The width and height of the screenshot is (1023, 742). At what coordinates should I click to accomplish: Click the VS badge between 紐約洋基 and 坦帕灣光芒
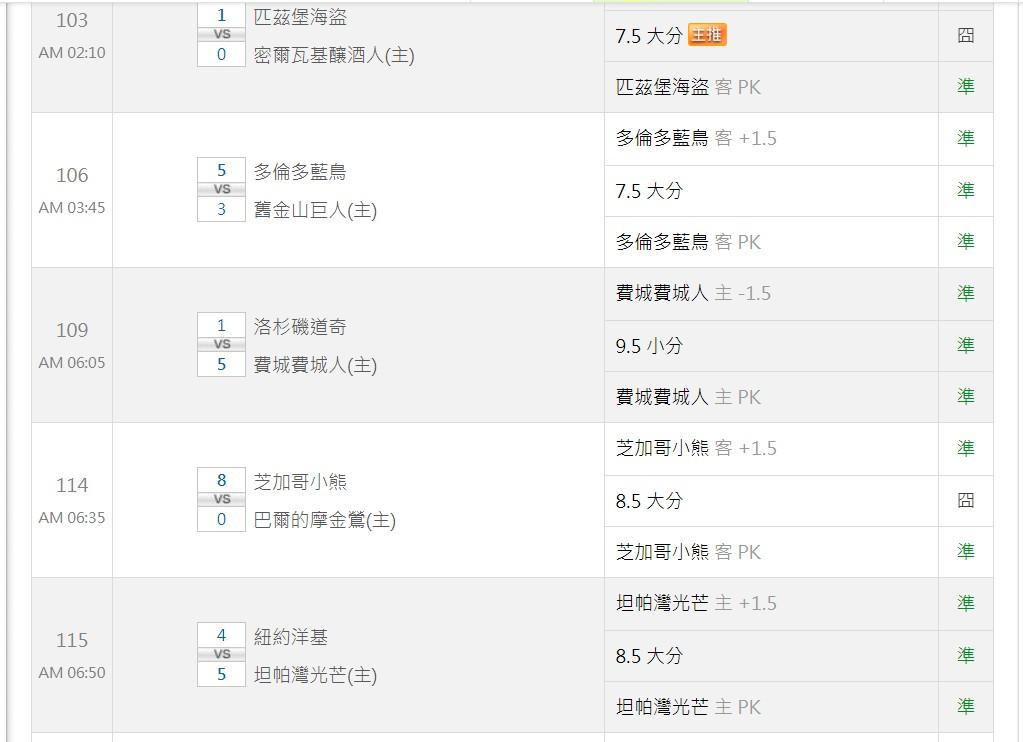coord(222,654)
